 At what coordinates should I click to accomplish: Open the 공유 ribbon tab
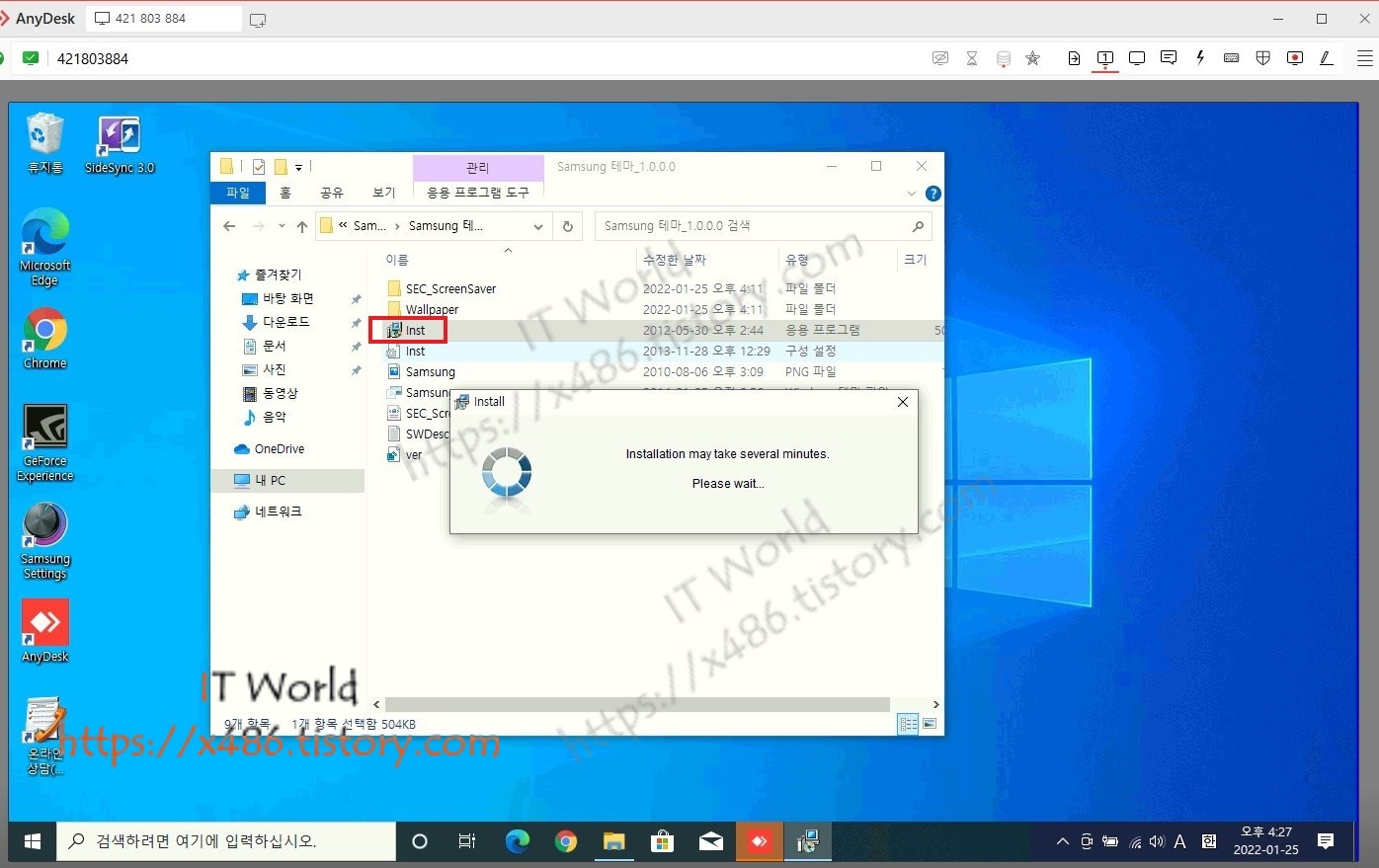pos(332,193)
